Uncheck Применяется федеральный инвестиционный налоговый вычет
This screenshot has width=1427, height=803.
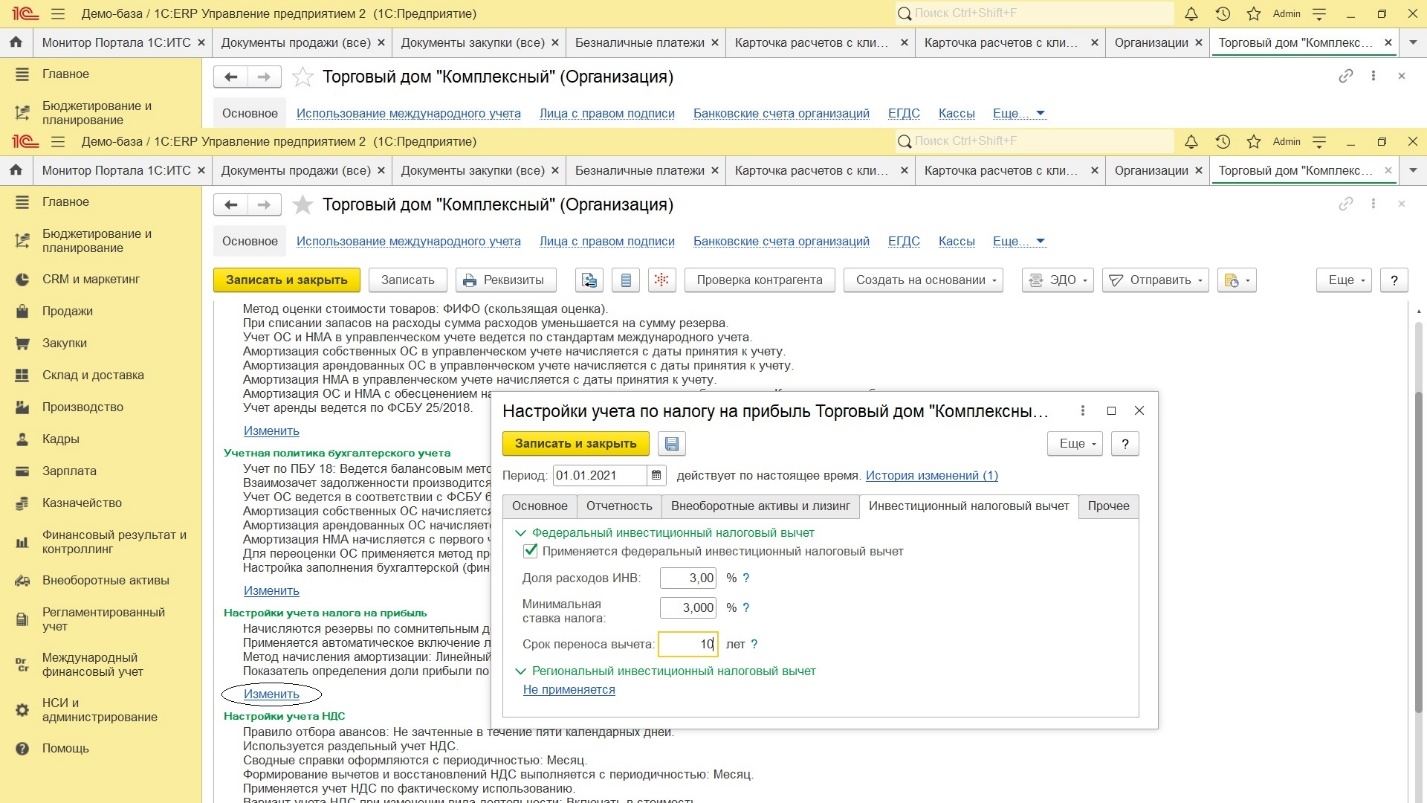[x=531, y=551]
